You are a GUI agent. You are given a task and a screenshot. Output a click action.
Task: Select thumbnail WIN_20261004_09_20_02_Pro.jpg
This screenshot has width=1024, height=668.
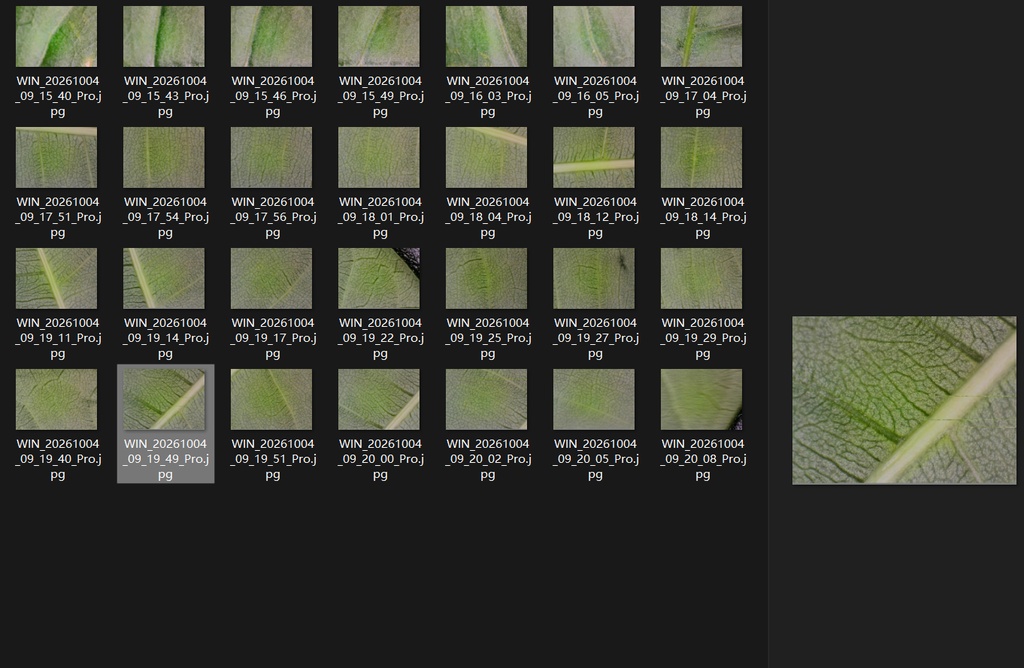click(x=487, y=400)
